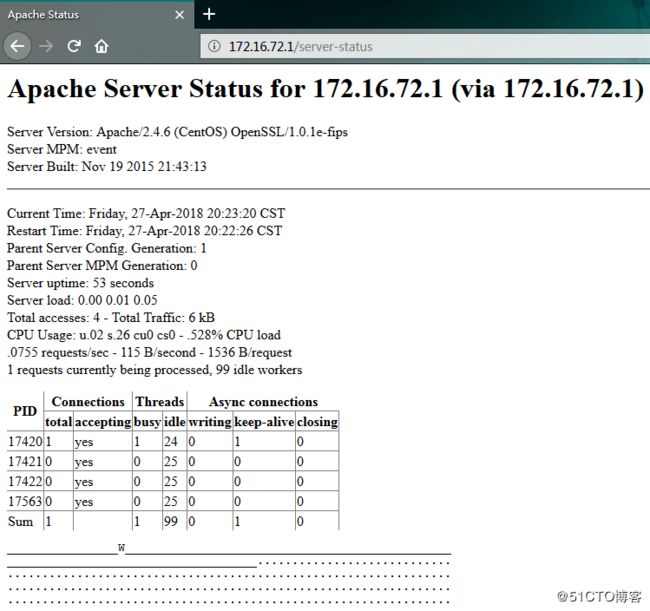The image size is (650, 611).
Task: Click keep-alive value 1 in row 17420
Action: click(x=238, y=442)
